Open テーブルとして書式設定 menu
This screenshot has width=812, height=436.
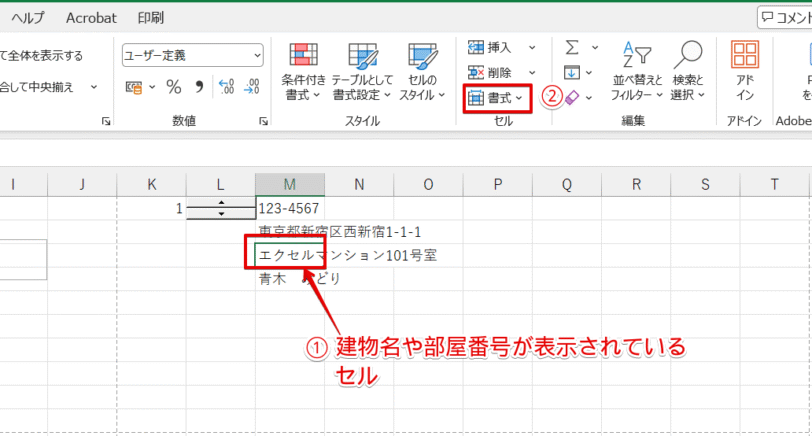pos(362,71)
